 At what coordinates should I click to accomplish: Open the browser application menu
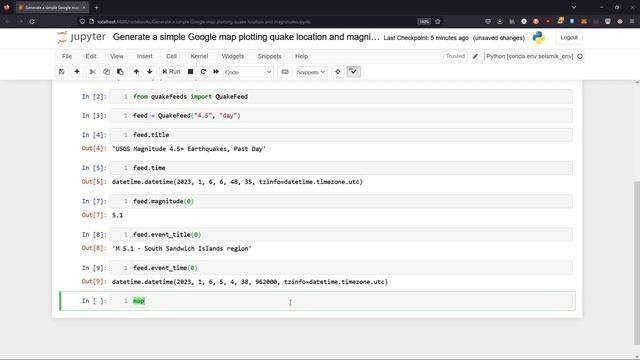coord(632,21)
